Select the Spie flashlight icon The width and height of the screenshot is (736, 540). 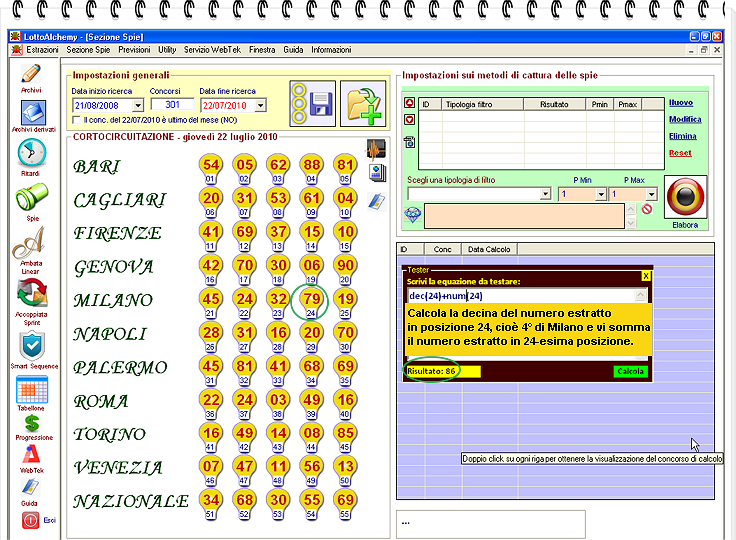(31, 197)
